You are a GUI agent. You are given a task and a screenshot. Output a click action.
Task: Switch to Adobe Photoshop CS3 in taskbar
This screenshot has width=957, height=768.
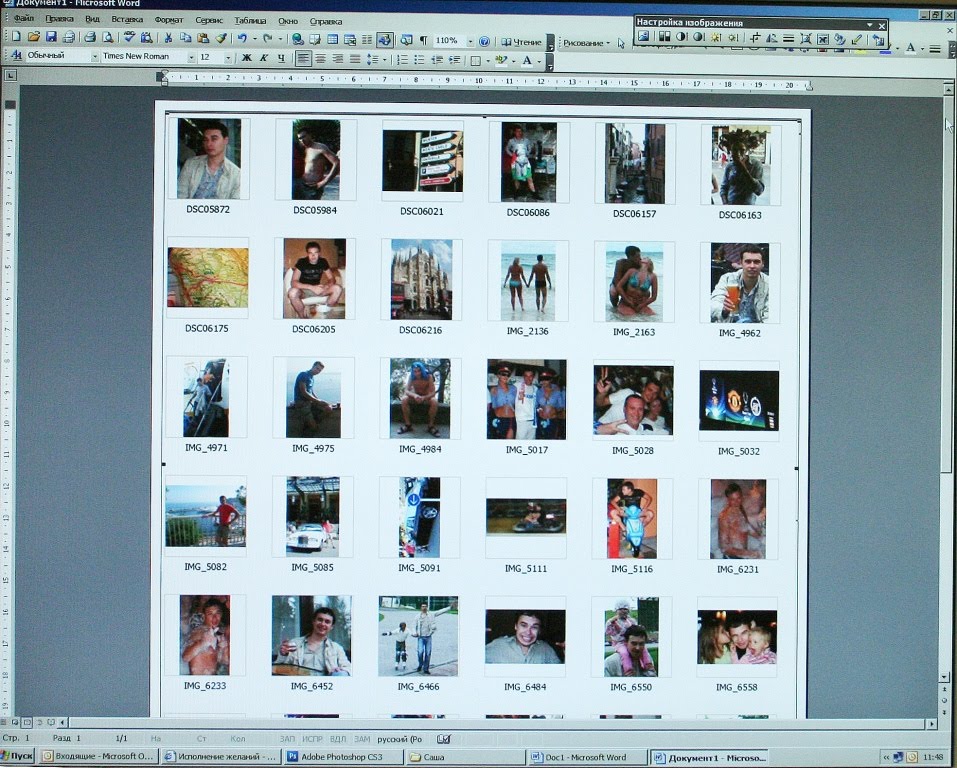(343, 757)
